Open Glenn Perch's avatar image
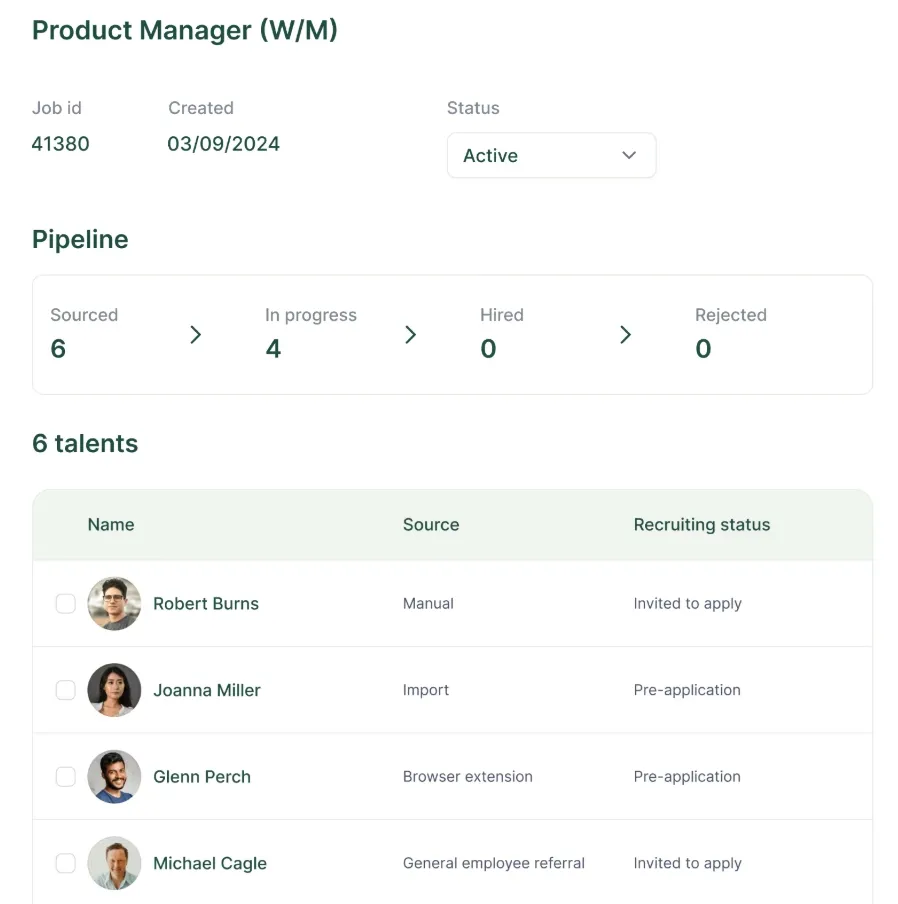 [114, 777]
